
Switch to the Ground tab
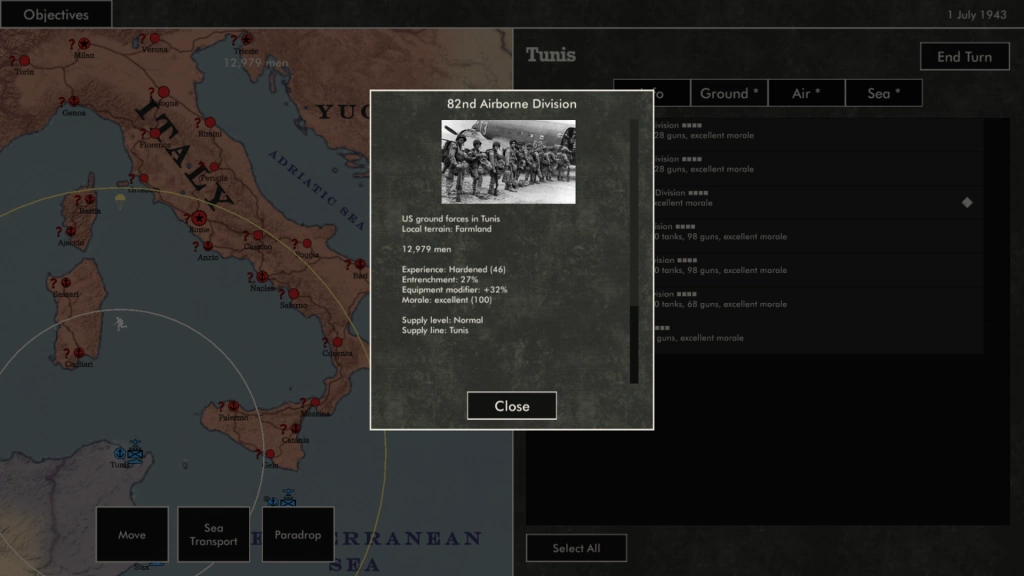click(x=729, y=93)
